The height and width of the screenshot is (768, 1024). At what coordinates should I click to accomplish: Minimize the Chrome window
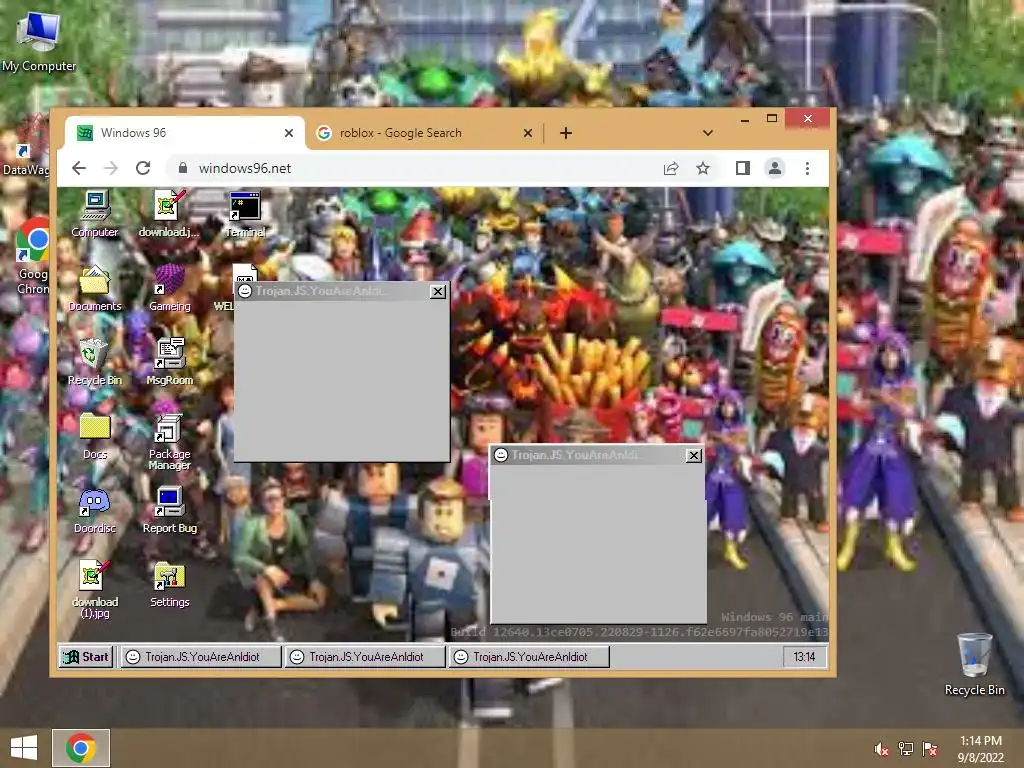coord(744,119)
